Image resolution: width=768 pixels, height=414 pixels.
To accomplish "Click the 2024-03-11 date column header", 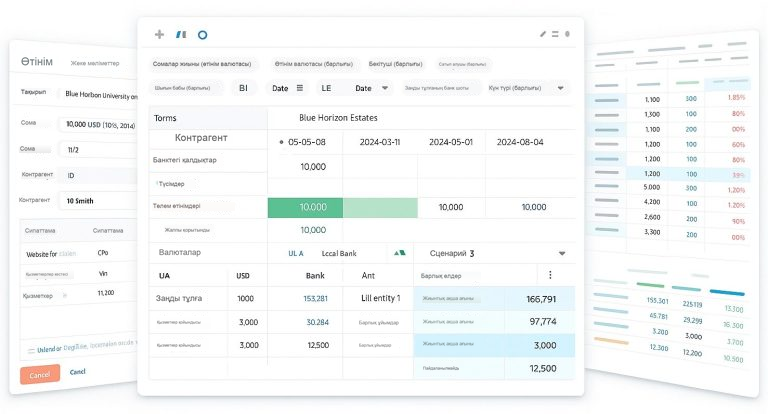I will tap(380, 142).
